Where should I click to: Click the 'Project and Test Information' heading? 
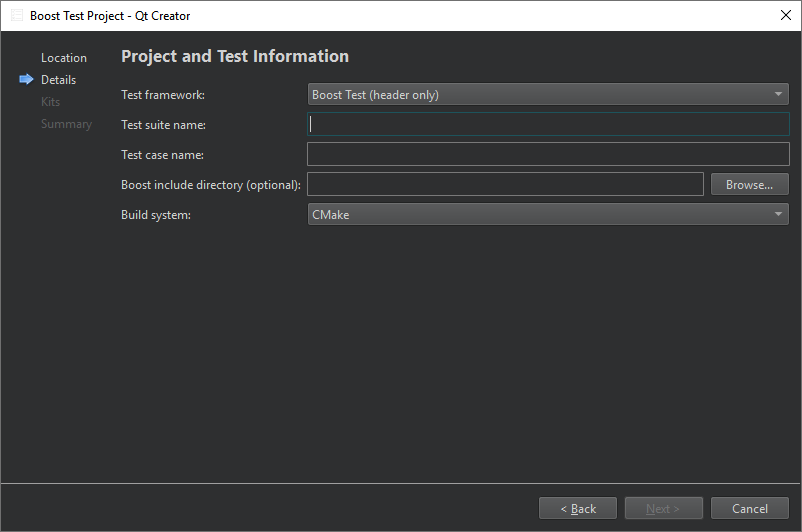tap(235, 57)
